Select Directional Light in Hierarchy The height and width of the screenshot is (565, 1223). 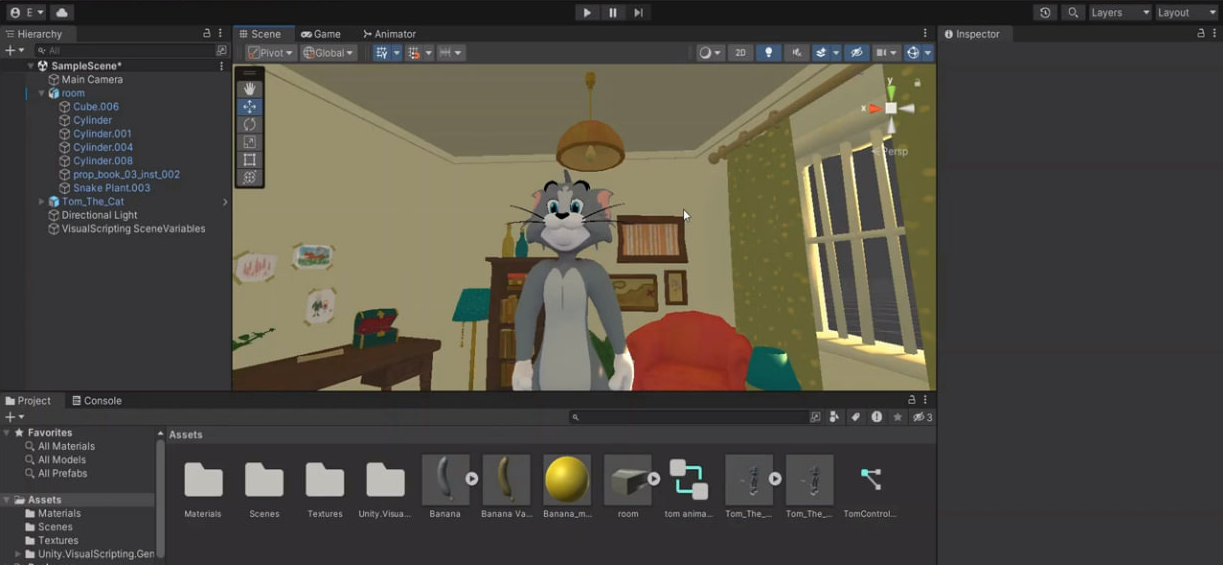(99, 215)
